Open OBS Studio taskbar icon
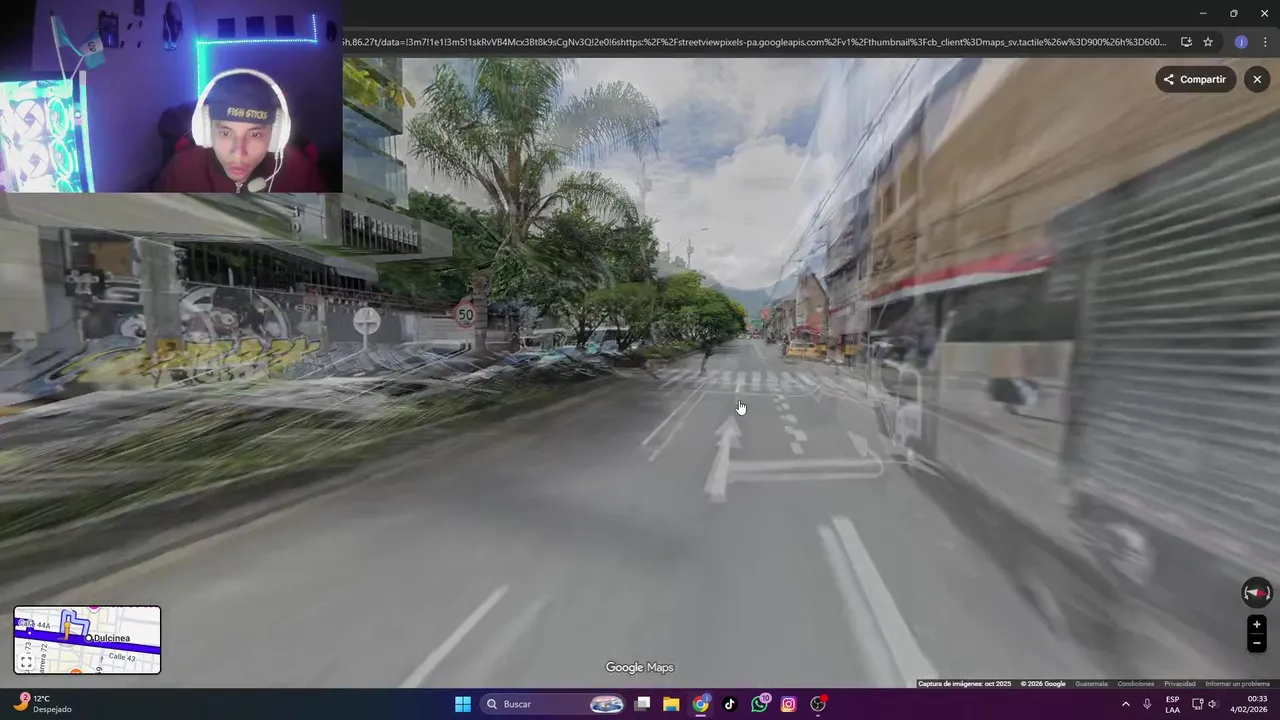The height and width of the screenshot is (720, 1280). (818, 704)
